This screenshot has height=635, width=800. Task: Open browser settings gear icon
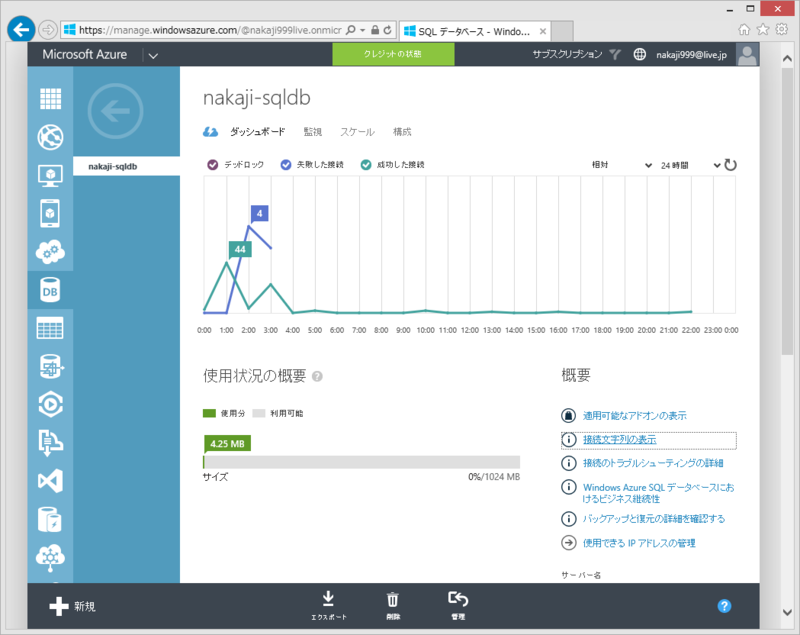782,30
